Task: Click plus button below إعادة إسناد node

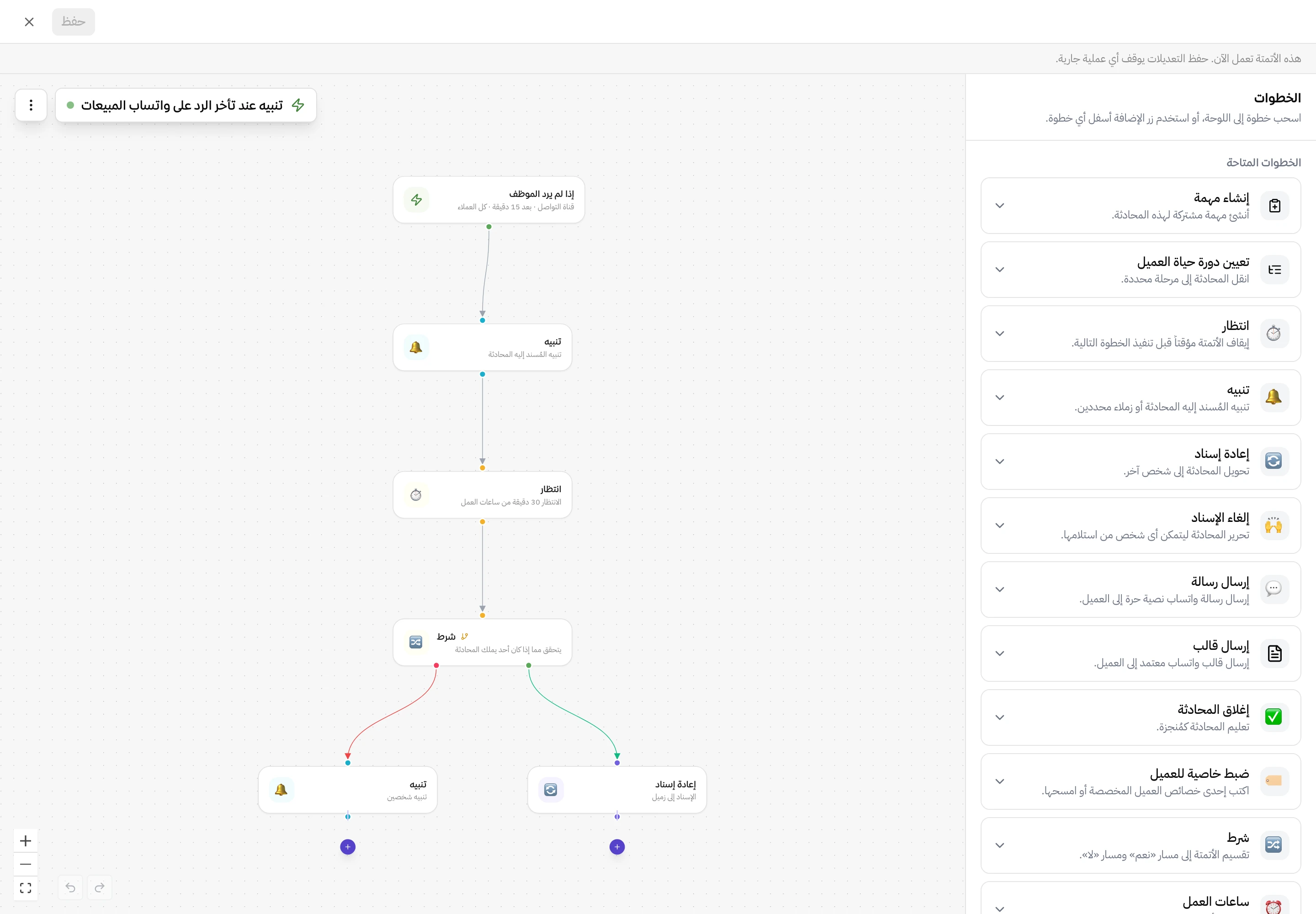Action: pos(617,846)
